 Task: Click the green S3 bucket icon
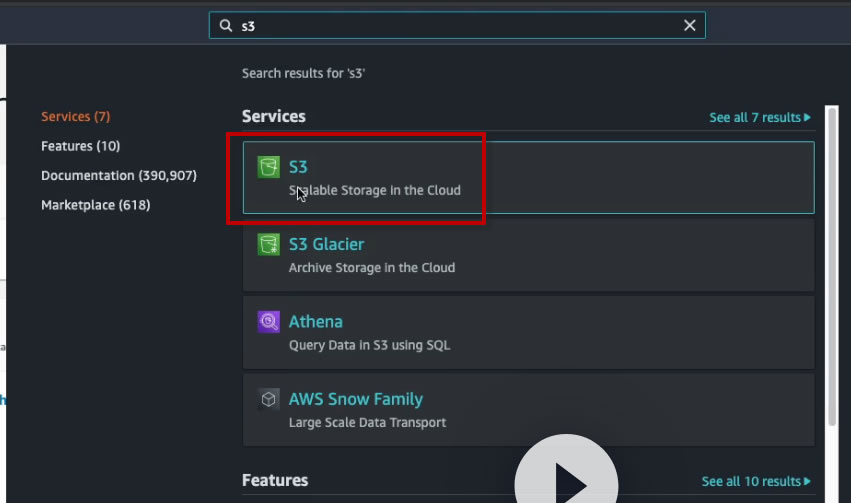[268, 167]
